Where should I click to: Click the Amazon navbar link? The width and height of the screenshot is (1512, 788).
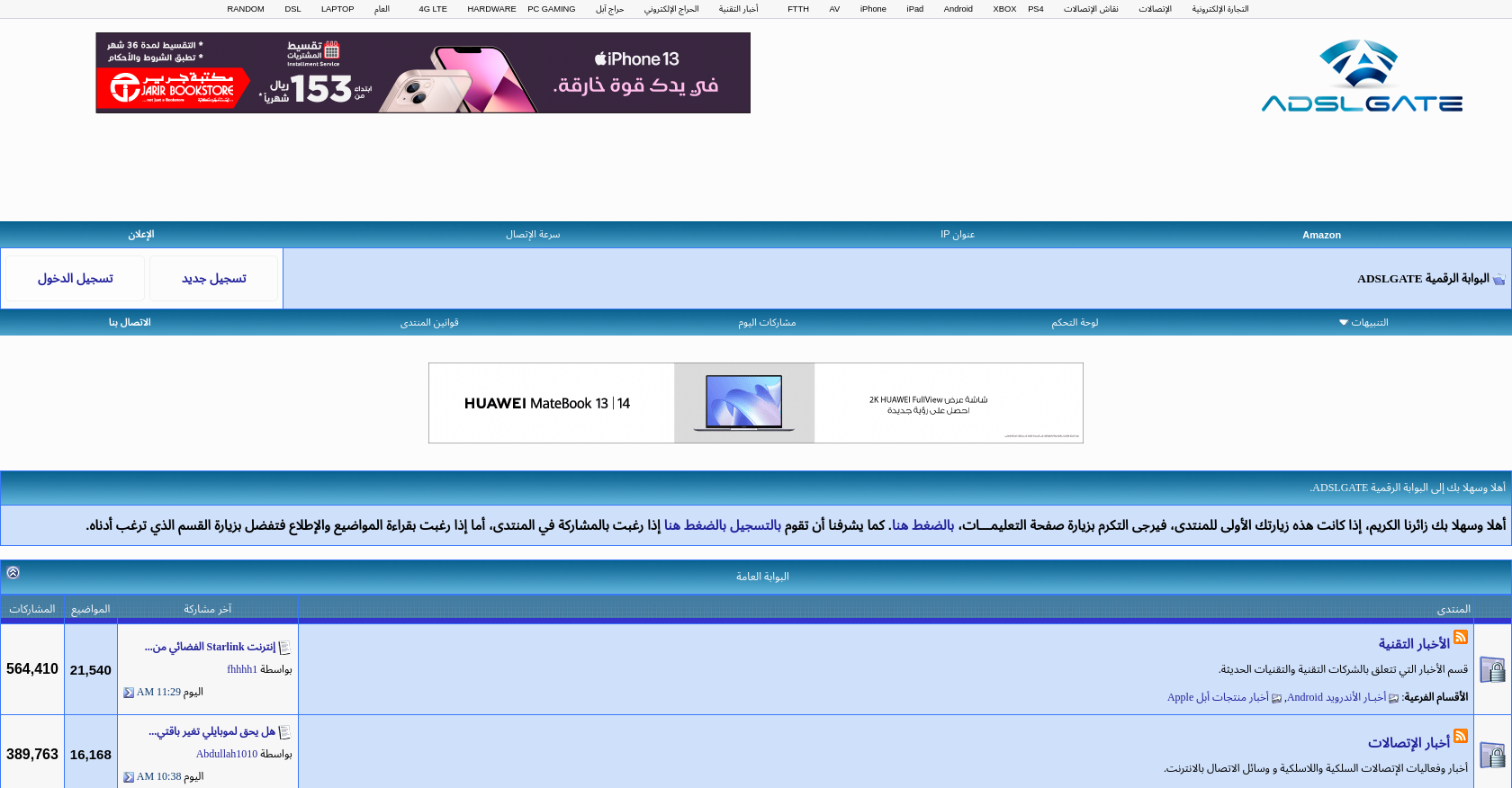(x=1321, y=235)
